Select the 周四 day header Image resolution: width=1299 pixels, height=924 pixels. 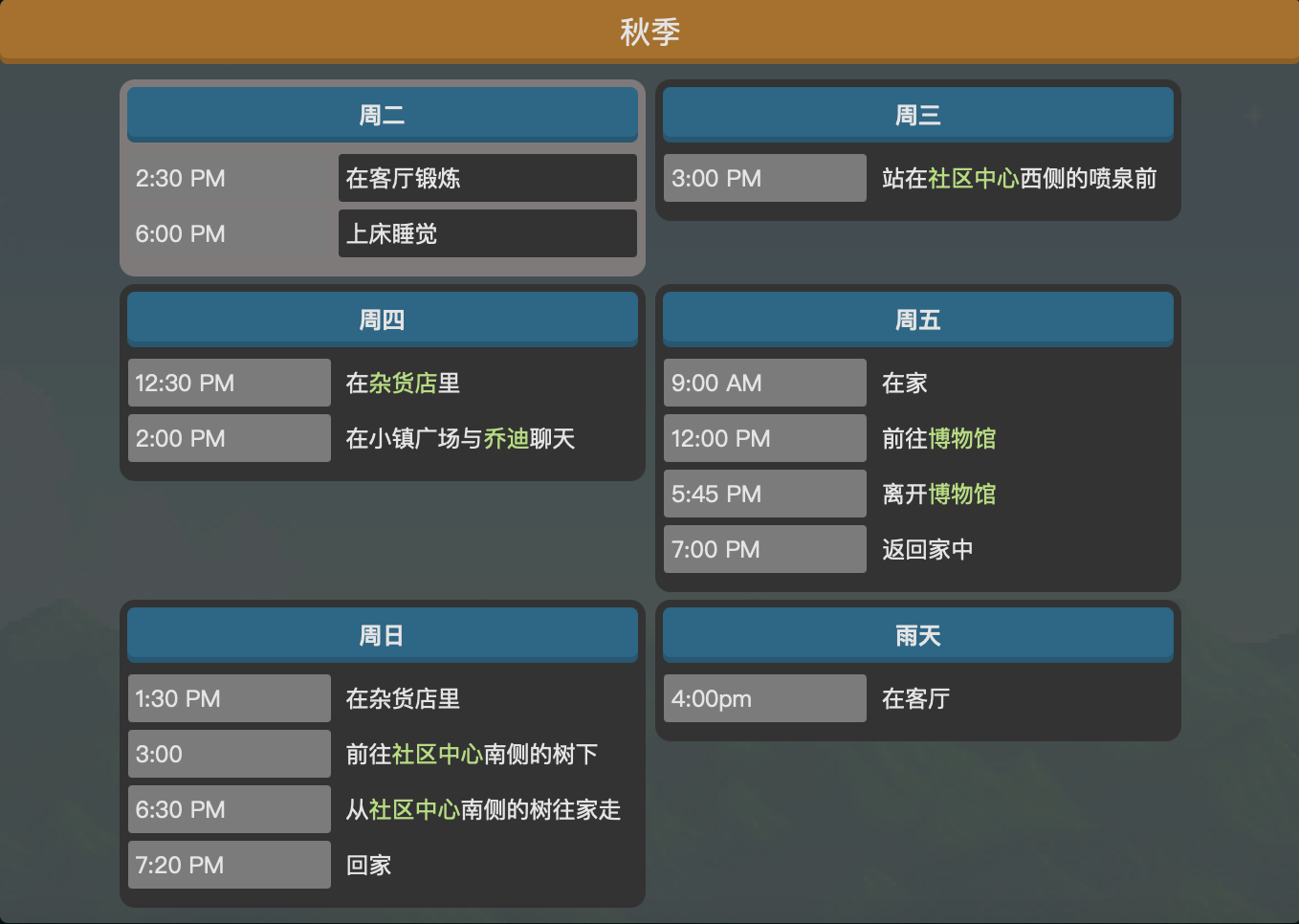click(x=383, y=319)
